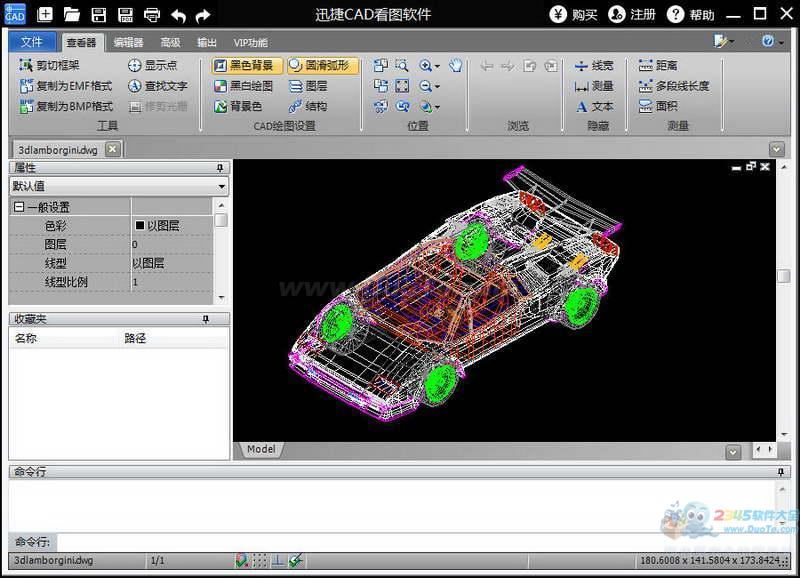Click the undo arrow icon
The width and height of the screenshot is (800, 578).
tap(178, 15)
